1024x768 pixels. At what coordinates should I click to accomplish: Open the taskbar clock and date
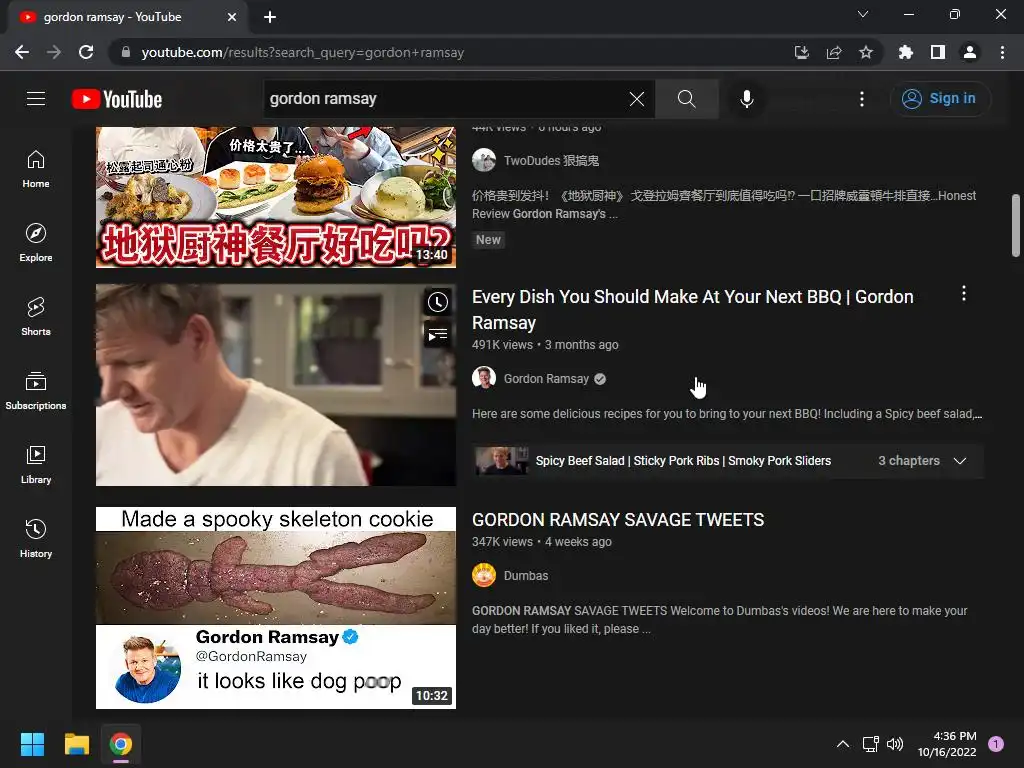(x=947, y=744)
